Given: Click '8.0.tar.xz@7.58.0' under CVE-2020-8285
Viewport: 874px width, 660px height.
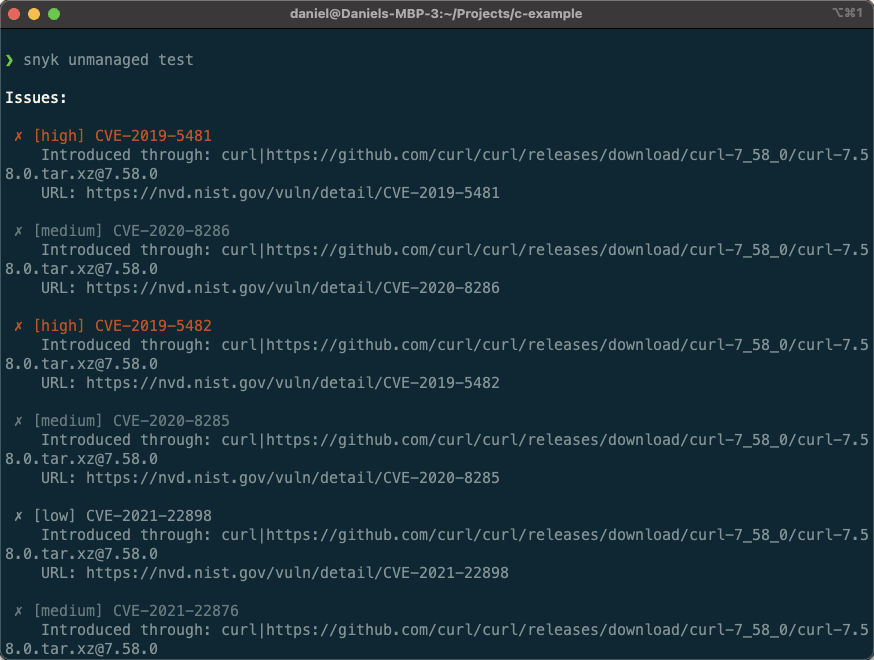Looking at the screenshot, I should (x=81, y=459).
